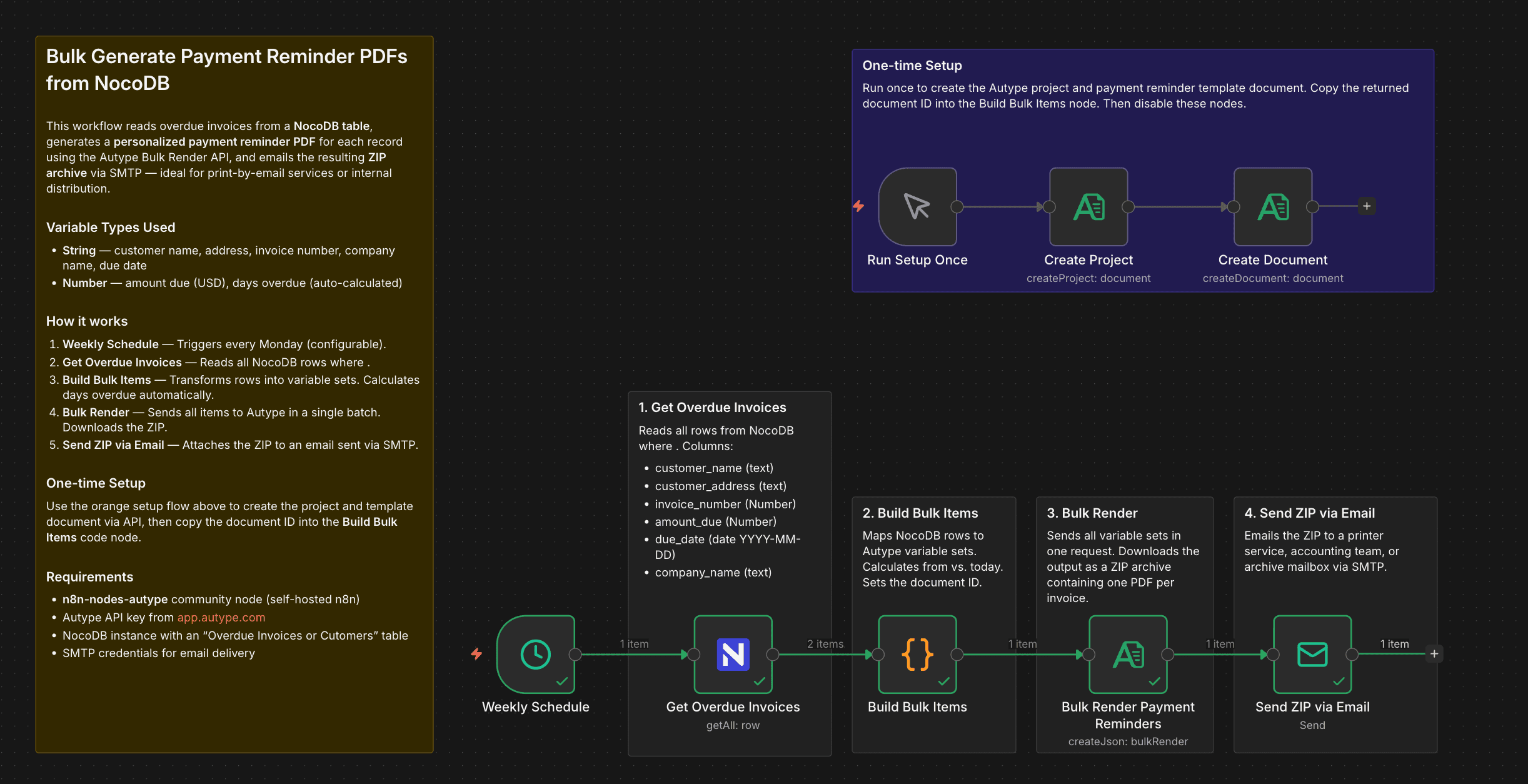This screenshot has width=1528, height=784.
Task: Open the Build Bulk Items code node
Action: [x=917, y=654]
